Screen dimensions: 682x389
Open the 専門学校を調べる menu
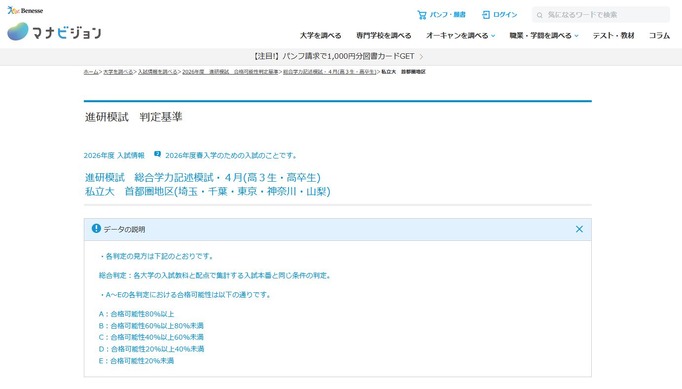click(384, 36)
